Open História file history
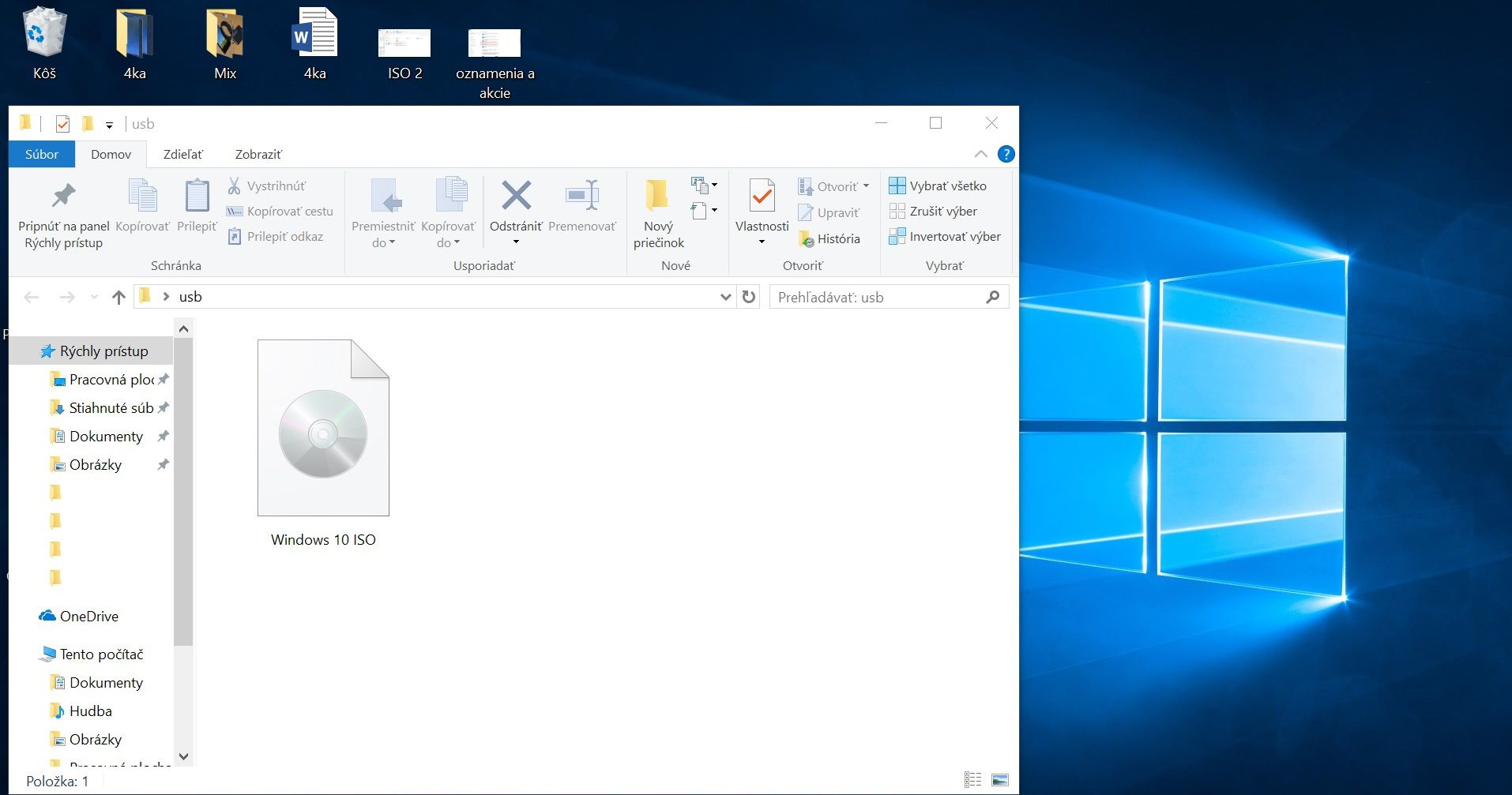The width and height of the screenshot is (1512, 795). point(829,238)
